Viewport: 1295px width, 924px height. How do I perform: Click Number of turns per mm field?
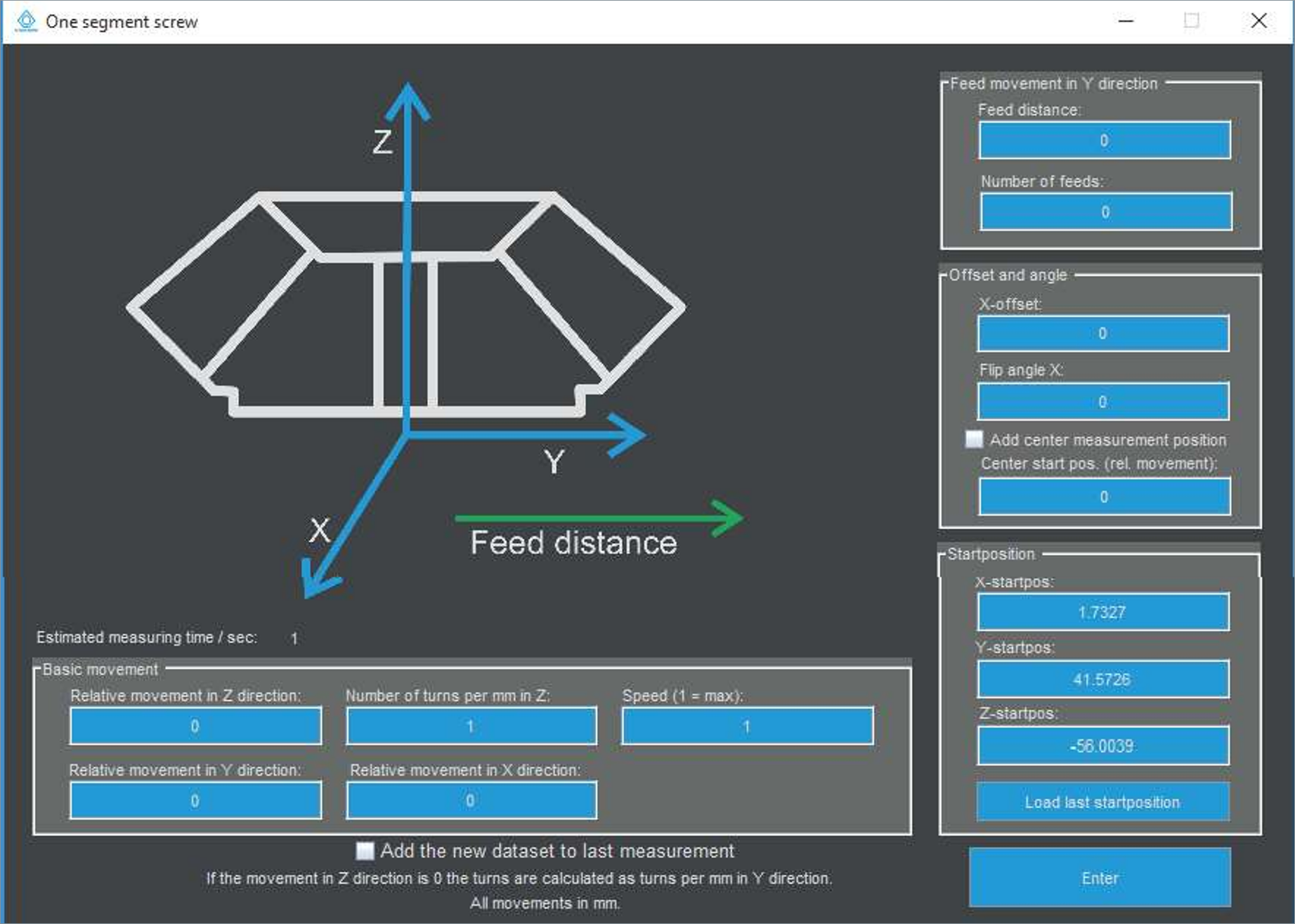(x=471, y=726)
